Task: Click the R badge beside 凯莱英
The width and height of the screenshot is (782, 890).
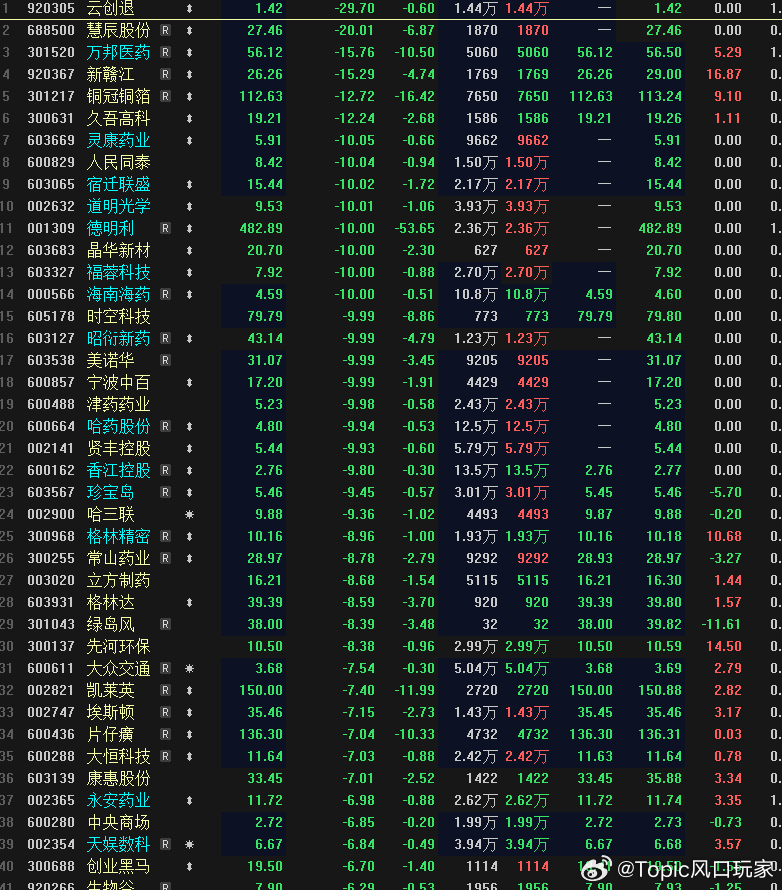Action: [166, 691]
